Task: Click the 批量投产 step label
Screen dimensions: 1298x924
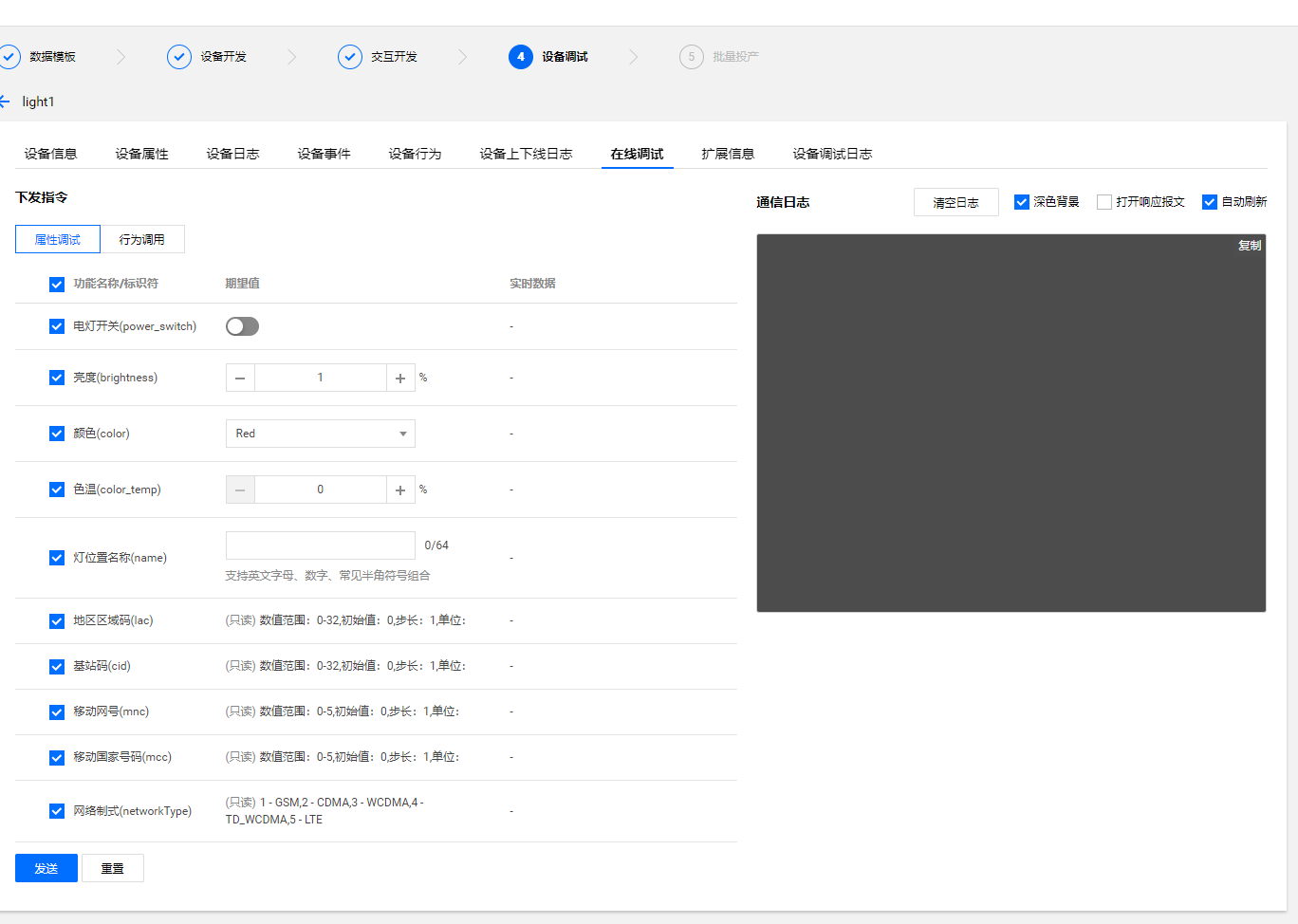Action: click(x=736, y=57)
